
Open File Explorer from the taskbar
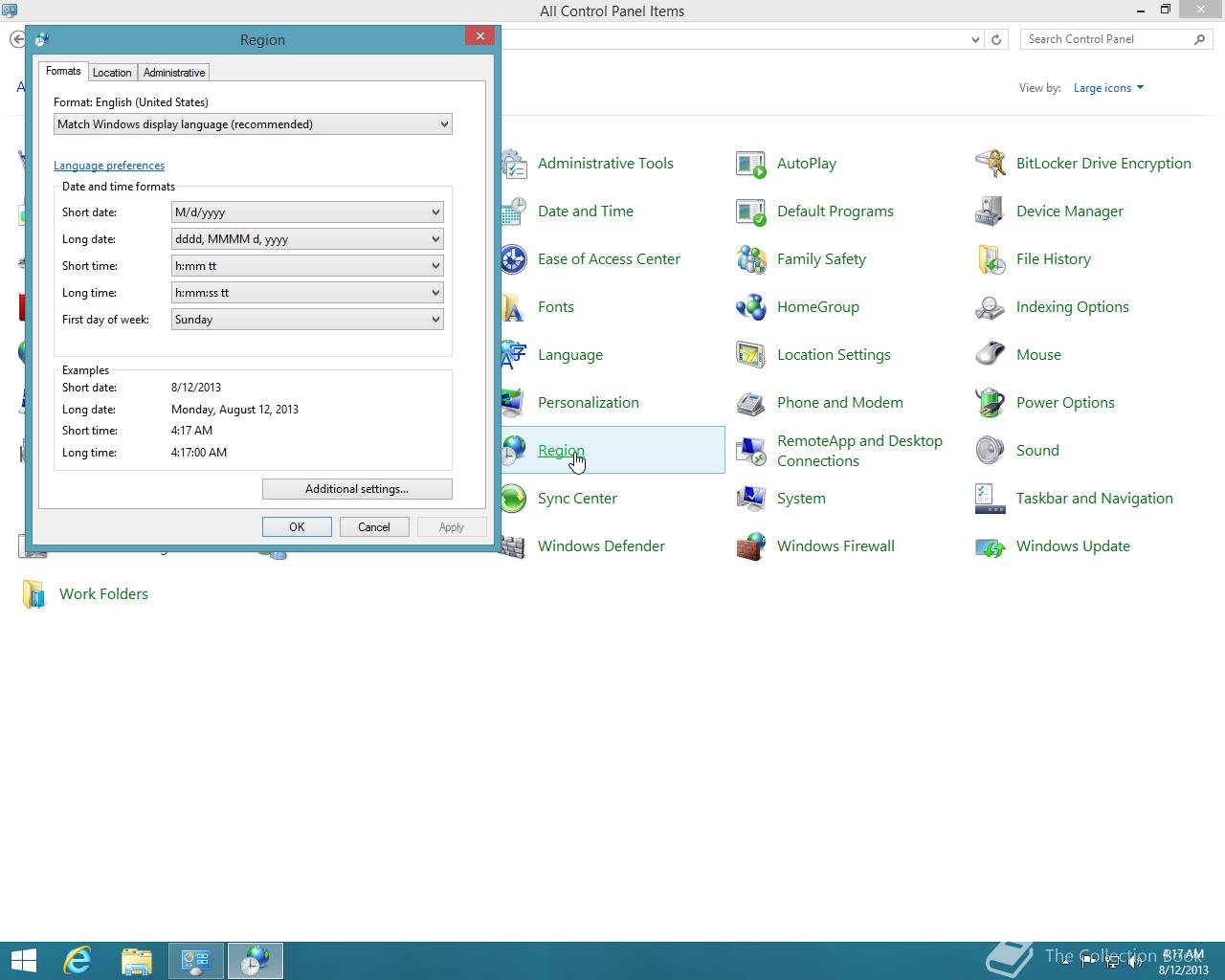[x=137, y=960]
